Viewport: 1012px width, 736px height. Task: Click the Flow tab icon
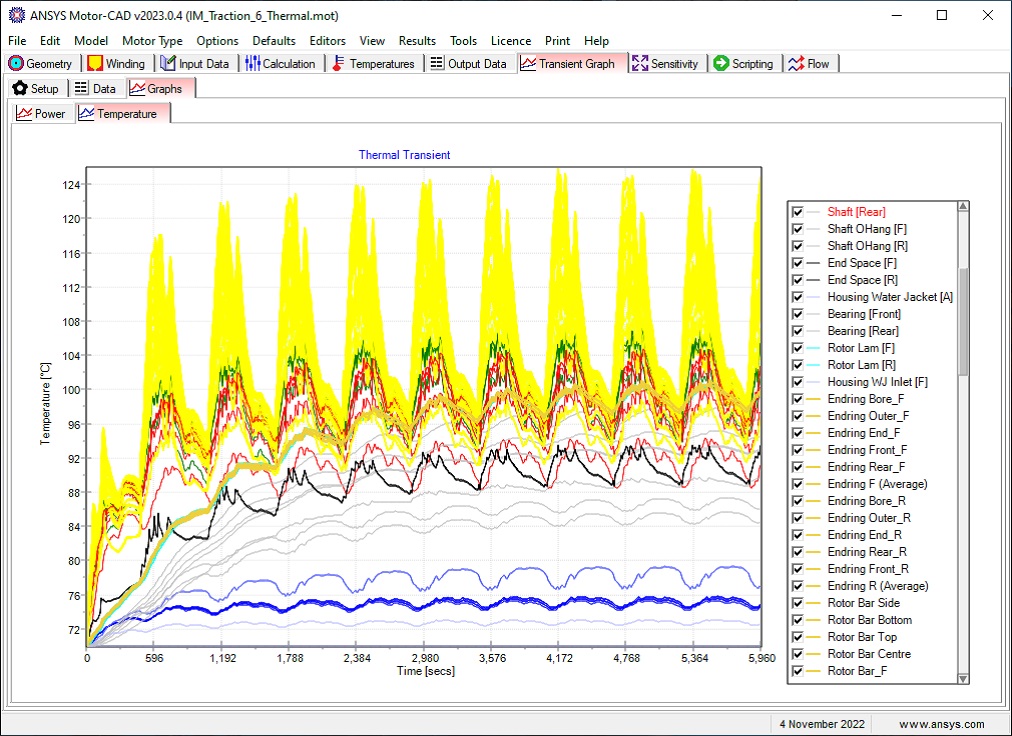click(x=796, y=63)
